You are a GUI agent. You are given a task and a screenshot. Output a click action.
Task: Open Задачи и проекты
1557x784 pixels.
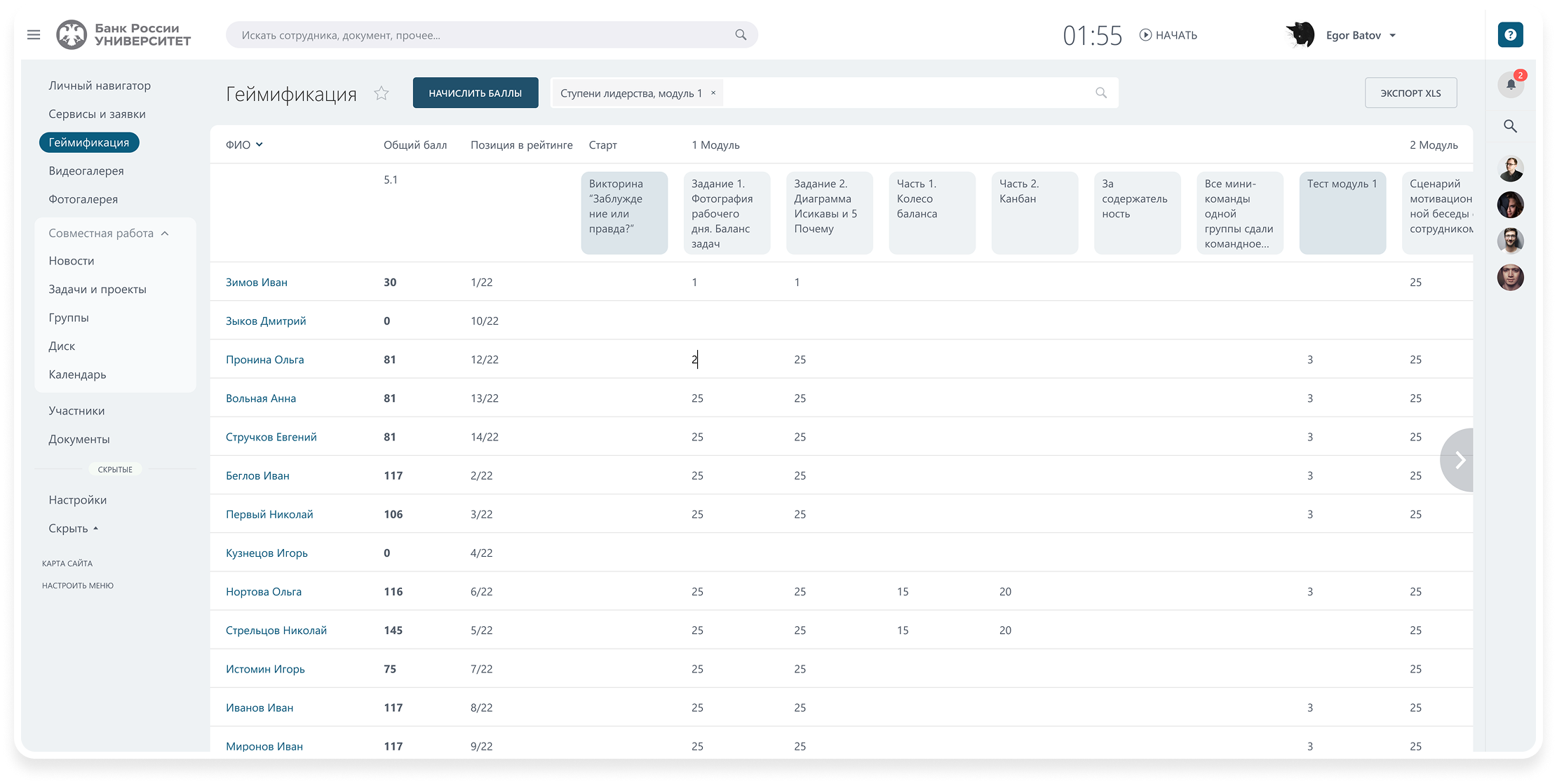pos(97,290)
